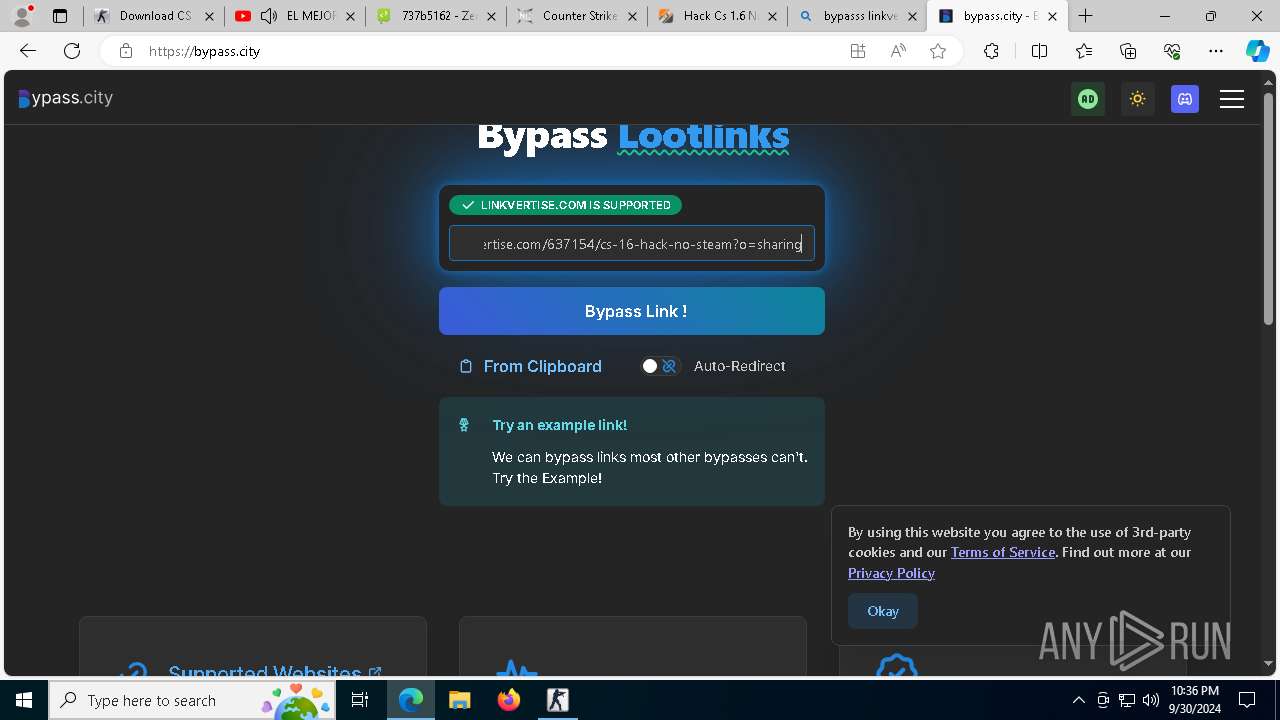Click the Read aloud icon

(x=898, y=51)
